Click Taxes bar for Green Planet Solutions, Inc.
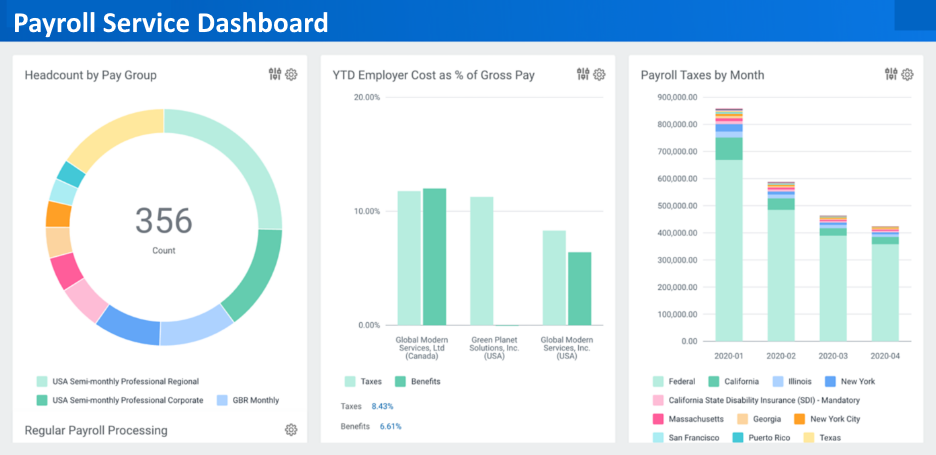The height and width of the screenshot is (455, 936). [482, 261]
